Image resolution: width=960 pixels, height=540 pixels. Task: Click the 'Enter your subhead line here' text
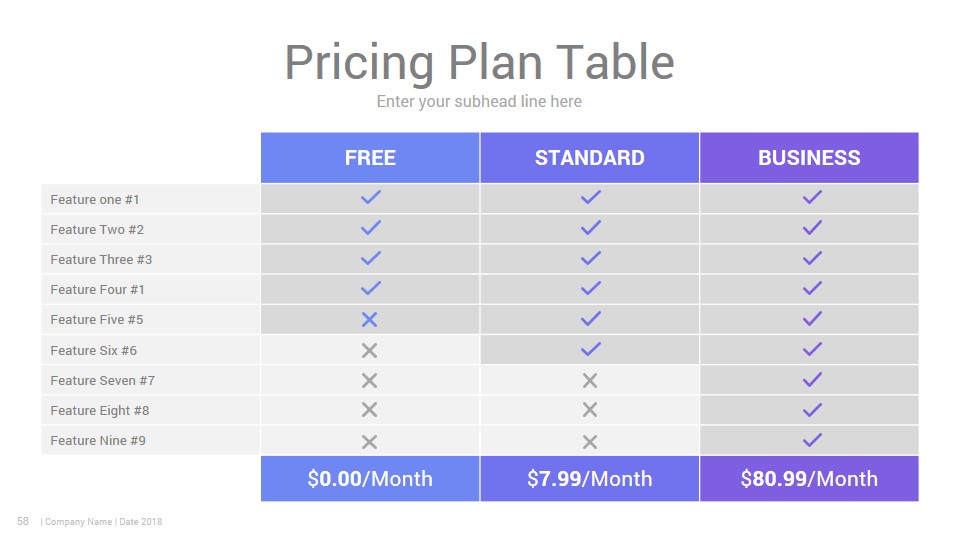coord(479,102)
